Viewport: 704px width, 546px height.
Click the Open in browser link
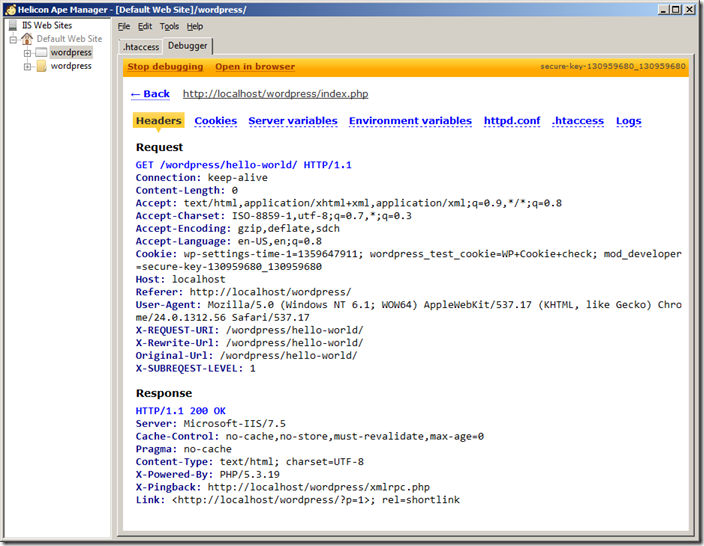255,67
